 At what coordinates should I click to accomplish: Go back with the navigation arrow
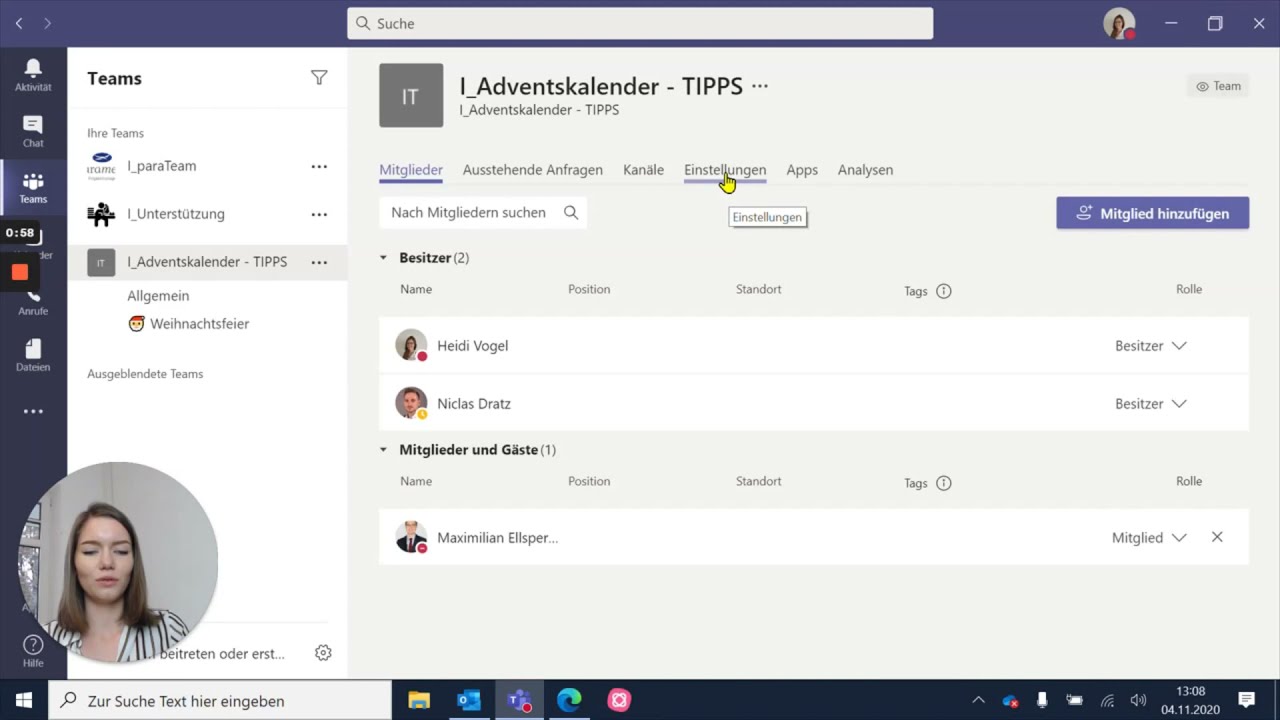tap(19, 23)
